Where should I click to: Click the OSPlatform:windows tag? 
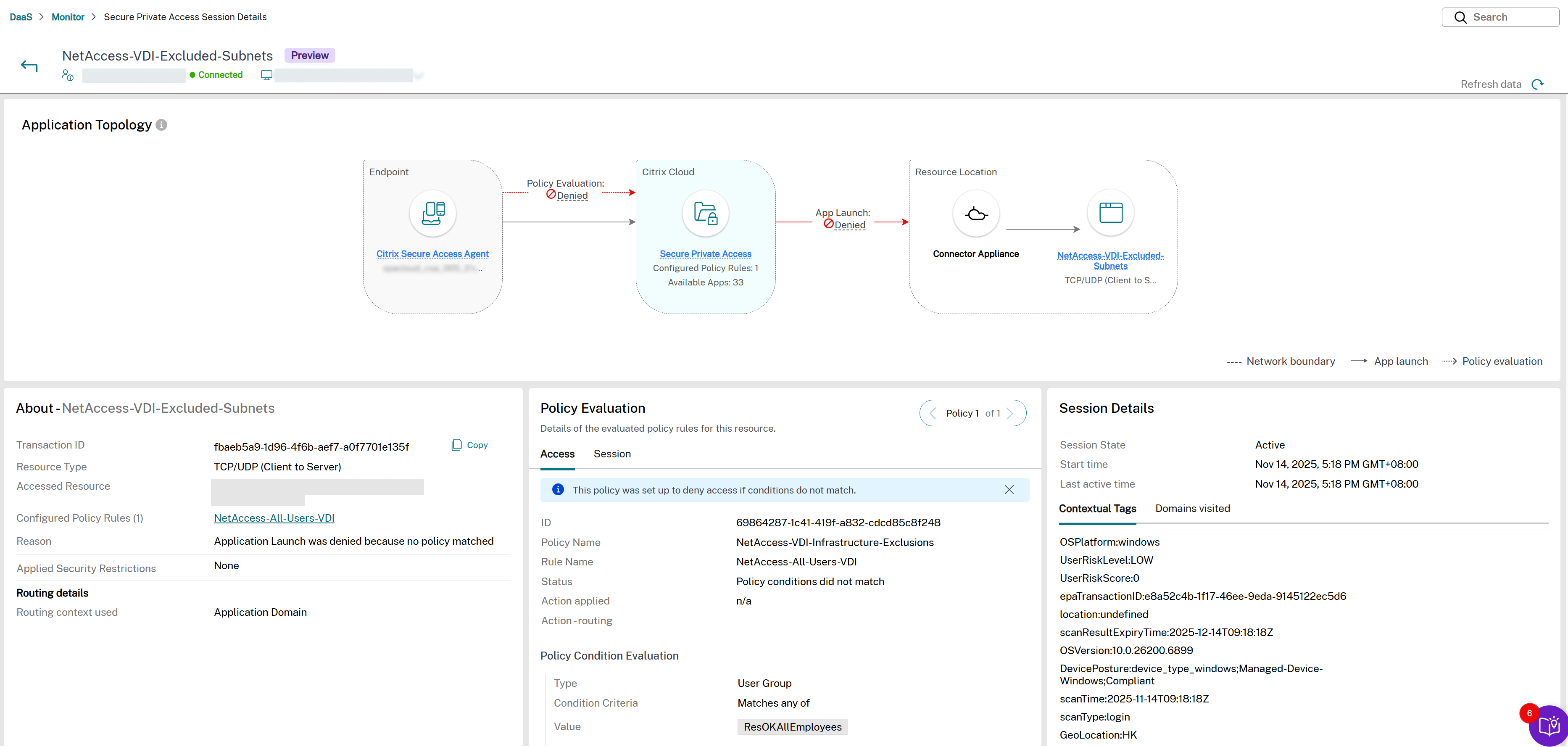coord(1109,542)
